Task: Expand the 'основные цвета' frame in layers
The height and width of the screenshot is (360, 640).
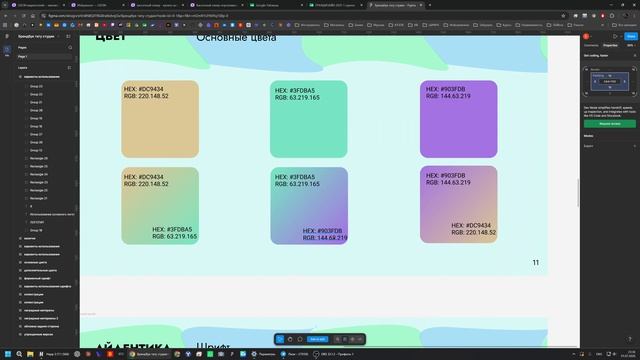Action: [20, 262]
